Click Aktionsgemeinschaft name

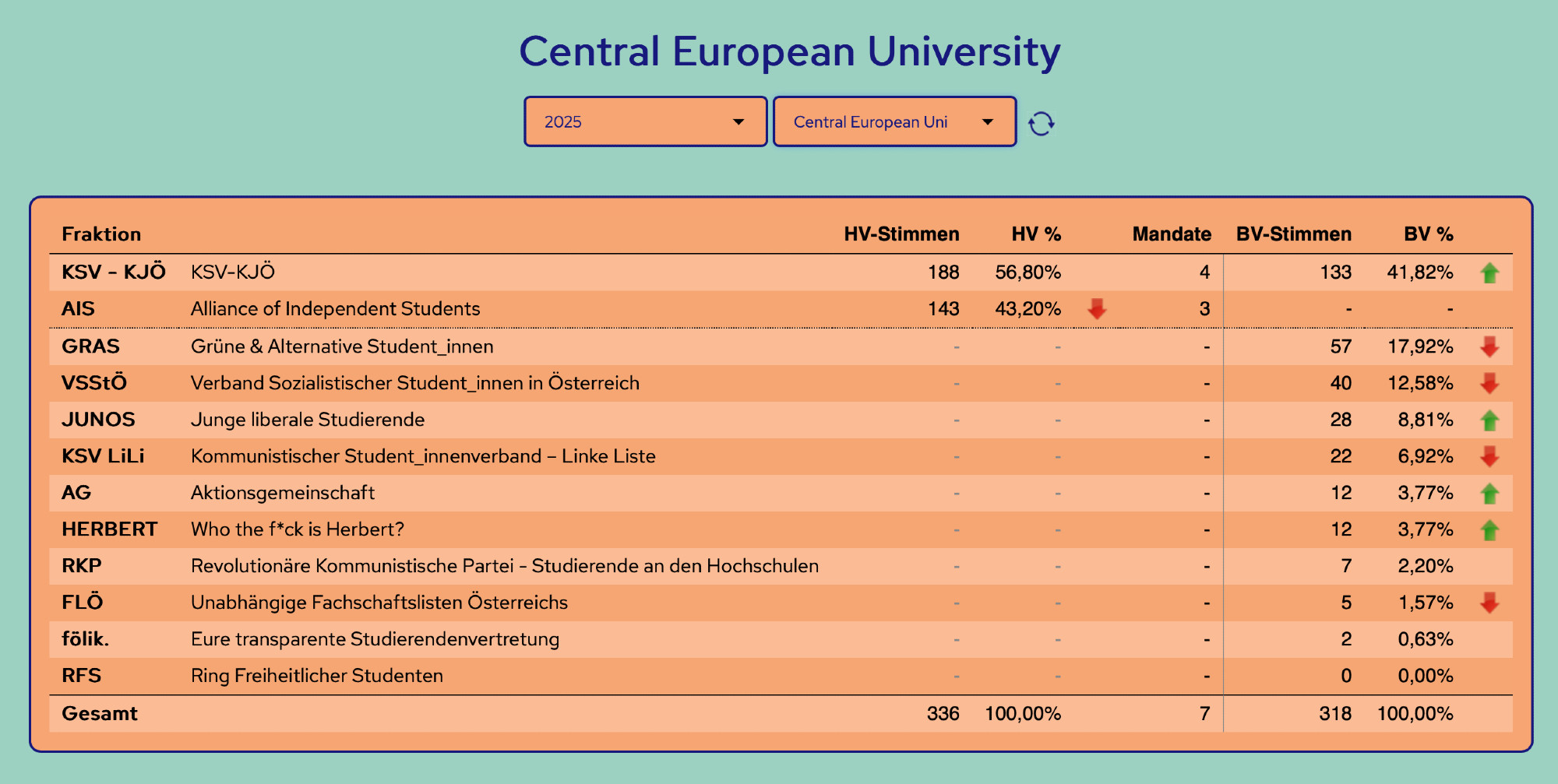click(283, 493)
